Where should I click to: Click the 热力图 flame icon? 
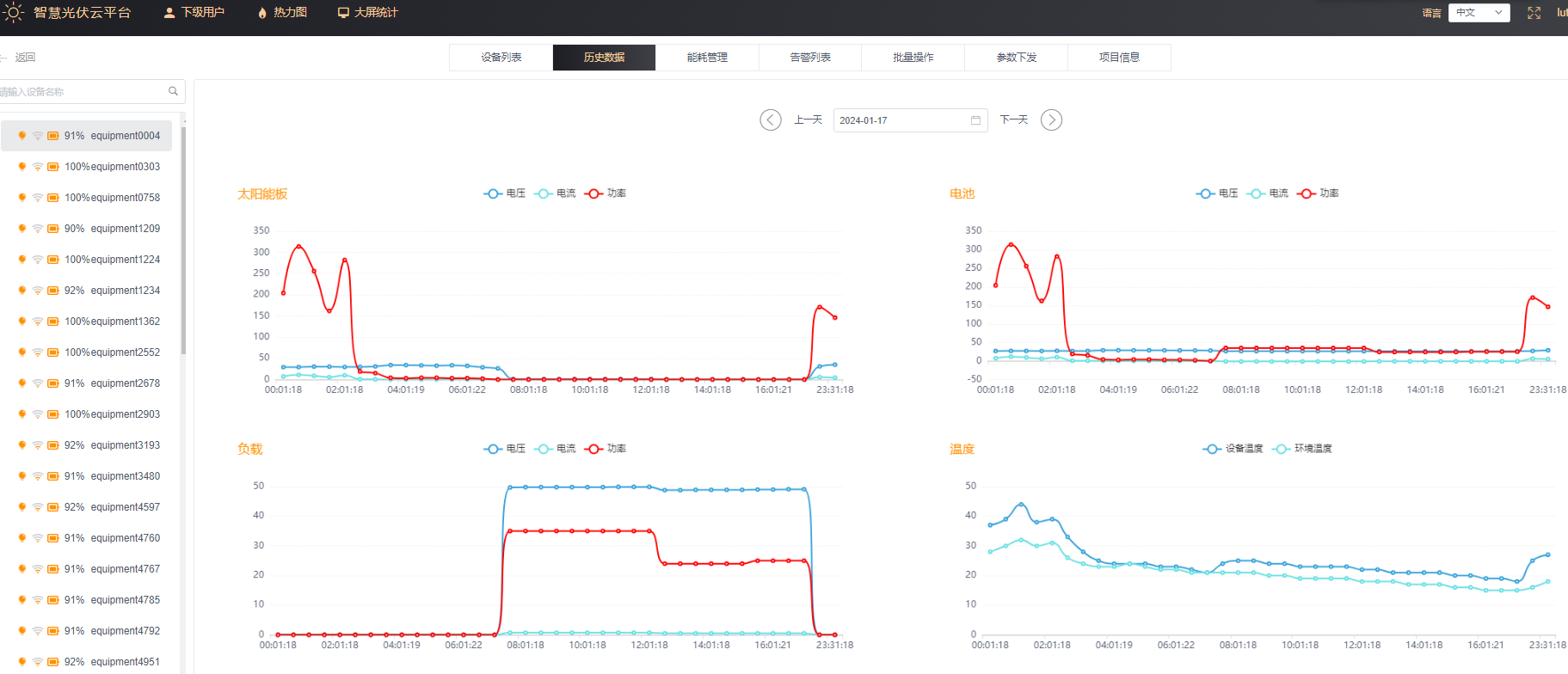coord(262,13)
